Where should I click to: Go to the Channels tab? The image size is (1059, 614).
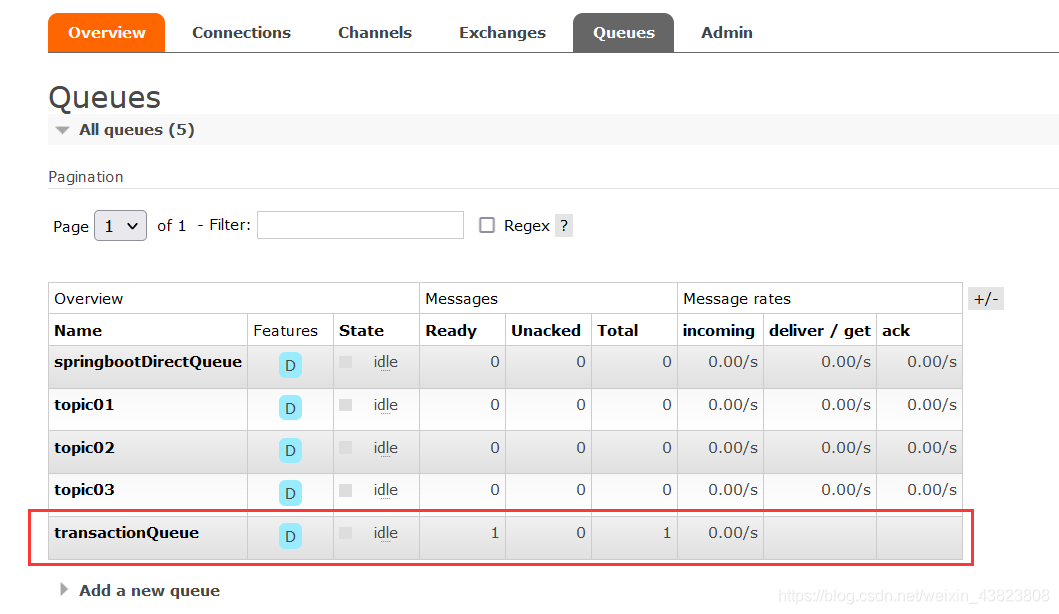pyautogui.click(x=375, y=33)
